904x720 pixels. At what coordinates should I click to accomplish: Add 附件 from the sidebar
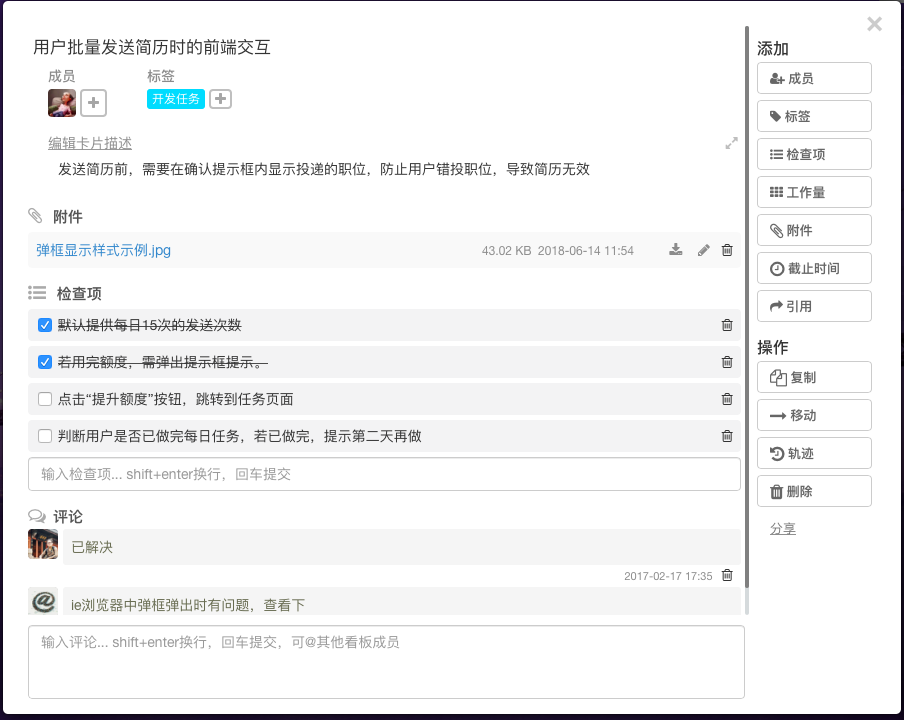pyautogui.click(x=814, y=230)
